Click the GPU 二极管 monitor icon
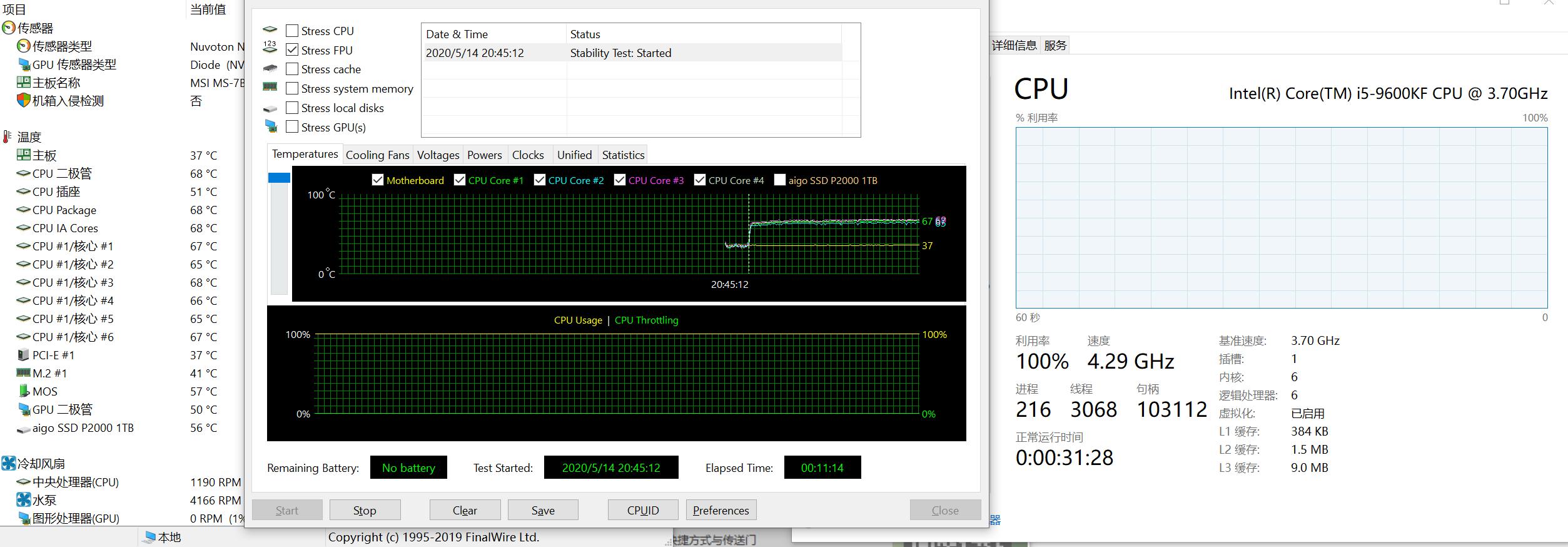 pyautogui.click(x=24, y=409)
